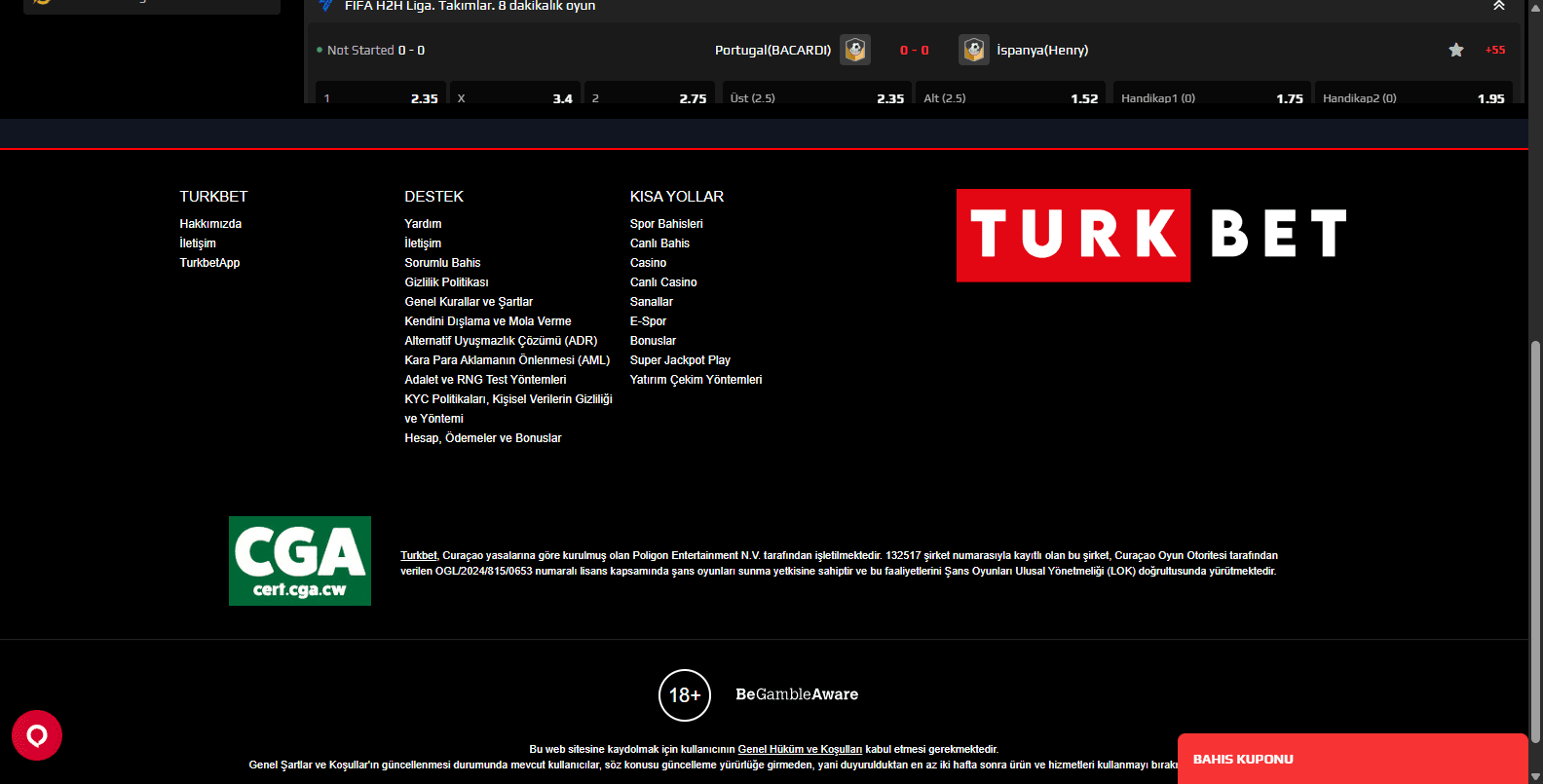
Task: Open the live chat support bubble
Action: [x=37, y=735]
